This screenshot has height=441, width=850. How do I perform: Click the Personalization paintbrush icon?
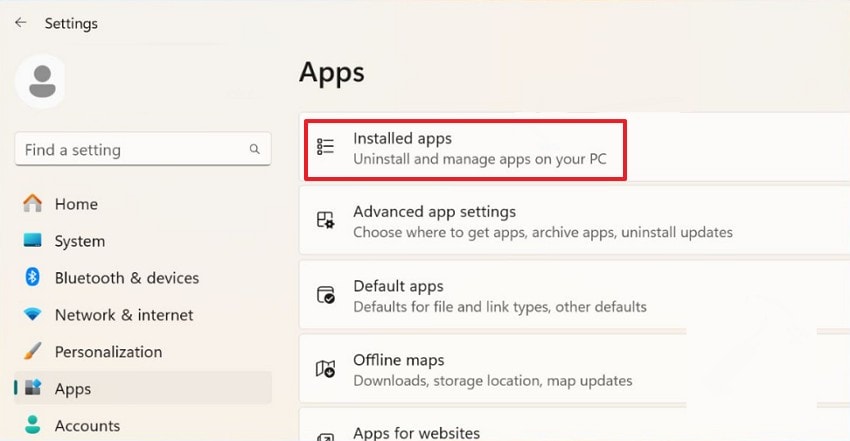(33, 351)
